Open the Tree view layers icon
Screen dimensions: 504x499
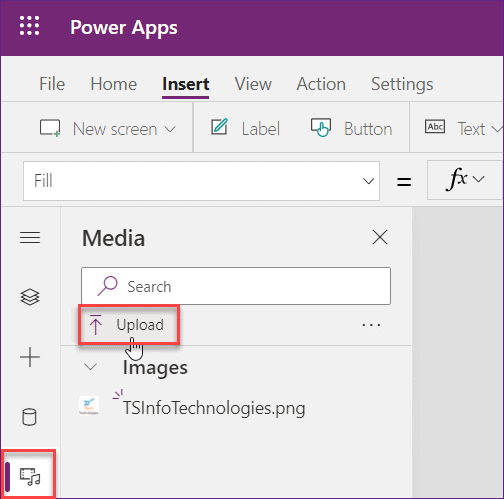click(x=30, y=297)
